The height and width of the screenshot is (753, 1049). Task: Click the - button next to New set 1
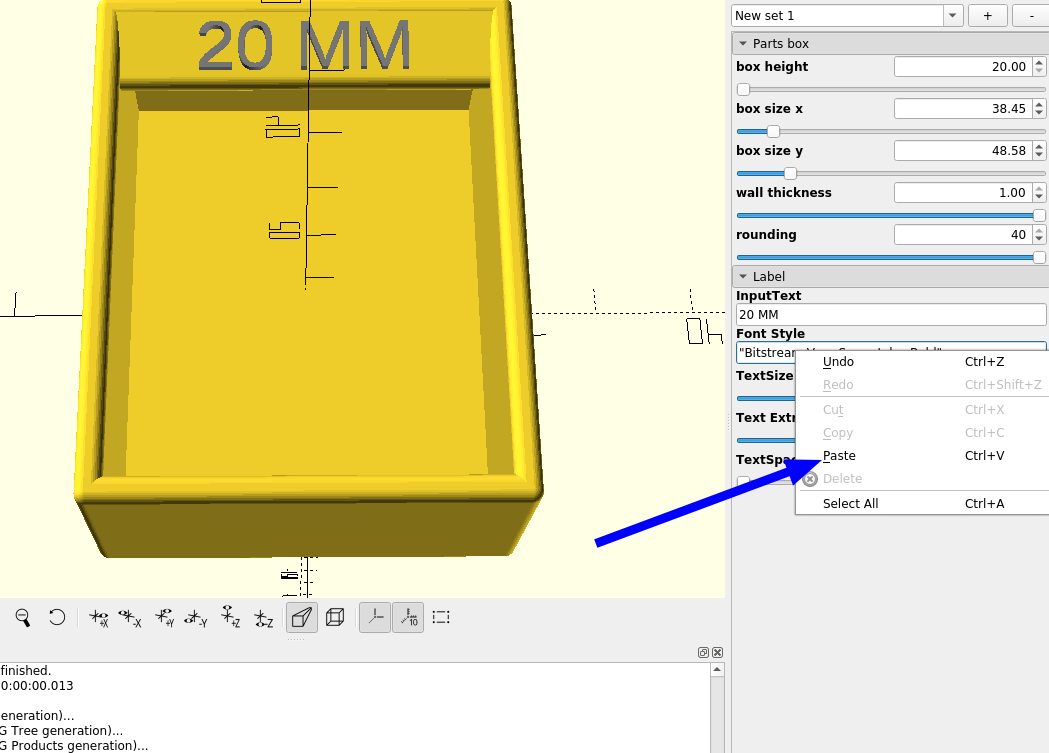click(x=1030, y=15)
